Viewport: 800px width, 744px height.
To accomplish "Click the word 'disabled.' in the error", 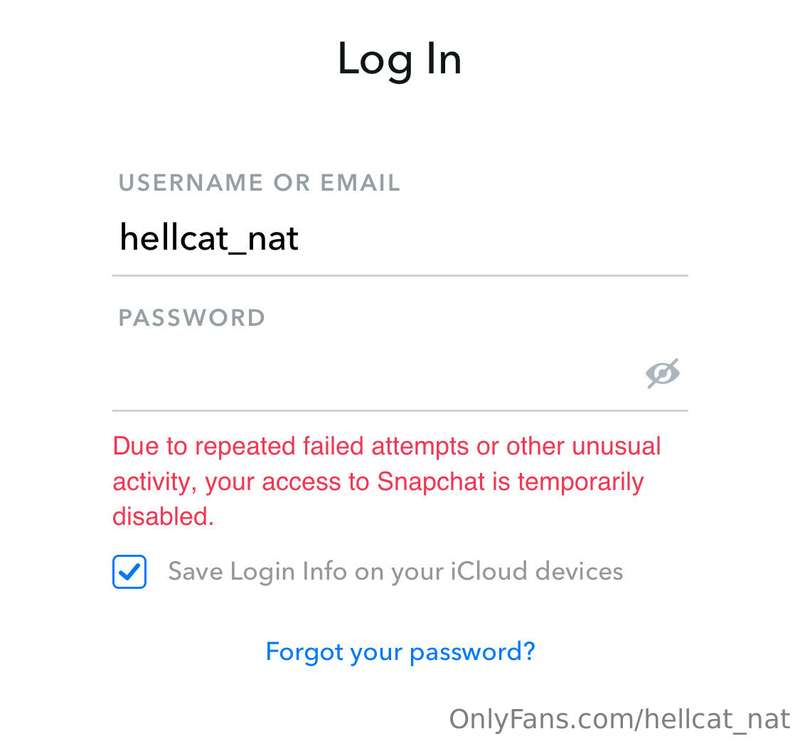I will 163,516.
